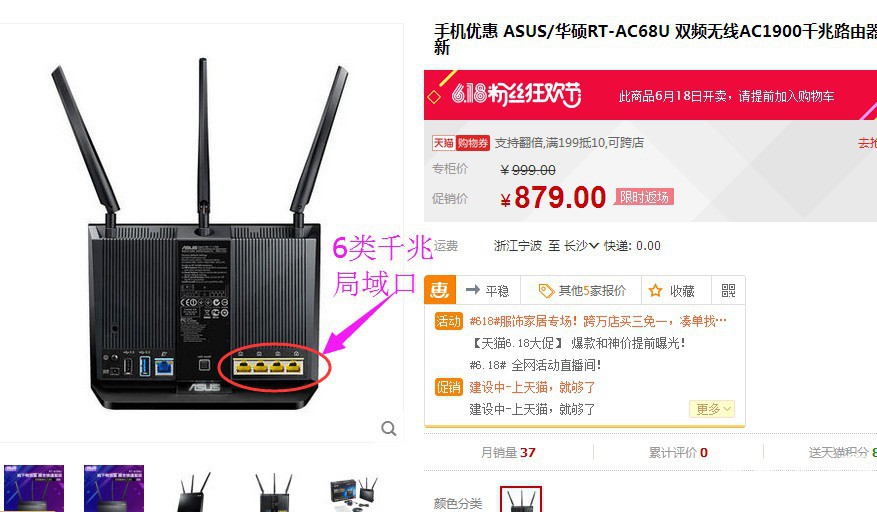Select the first purple promo thumbnail

coord(34,488)
